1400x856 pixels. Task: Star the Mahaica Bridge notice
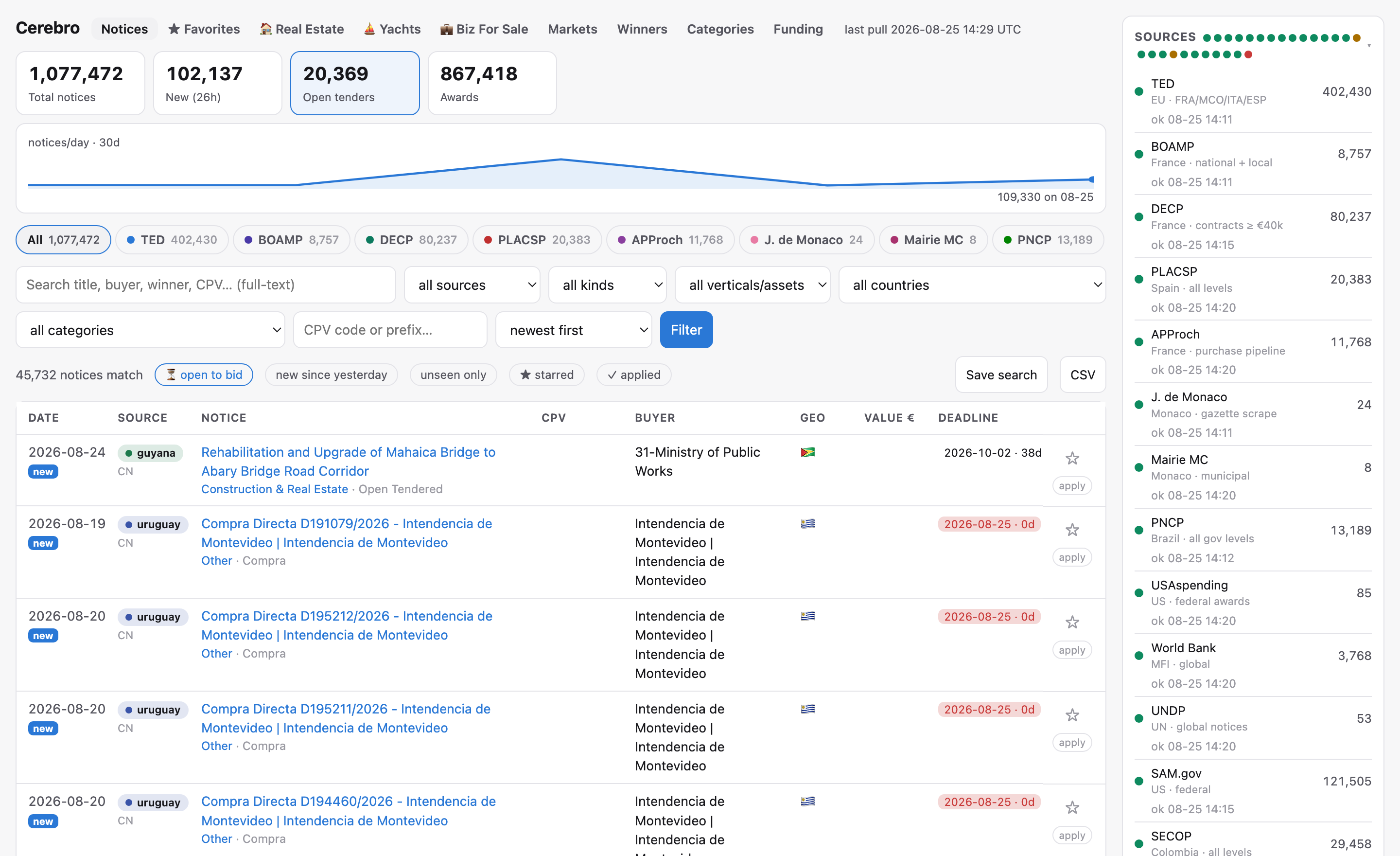point(1071,458)
